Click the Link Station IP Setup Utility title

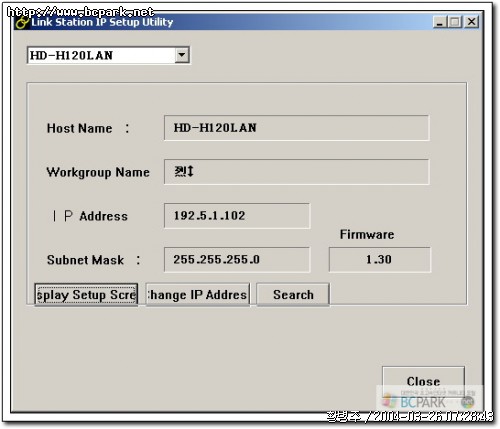pyautogui.click(x=102, y=22)
